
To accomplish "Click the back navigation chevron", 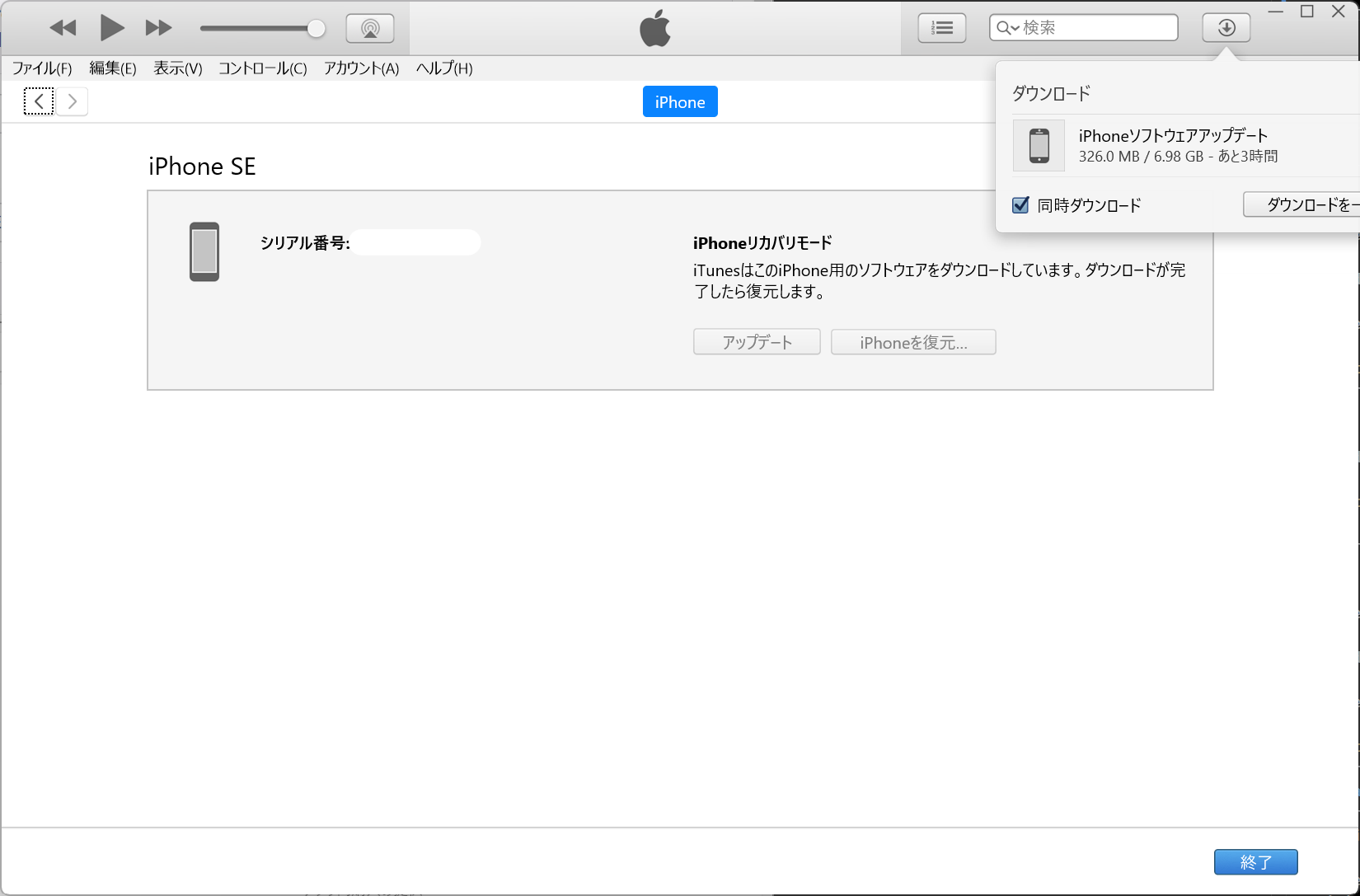I will pyautogui.click(x=38, y=101).
